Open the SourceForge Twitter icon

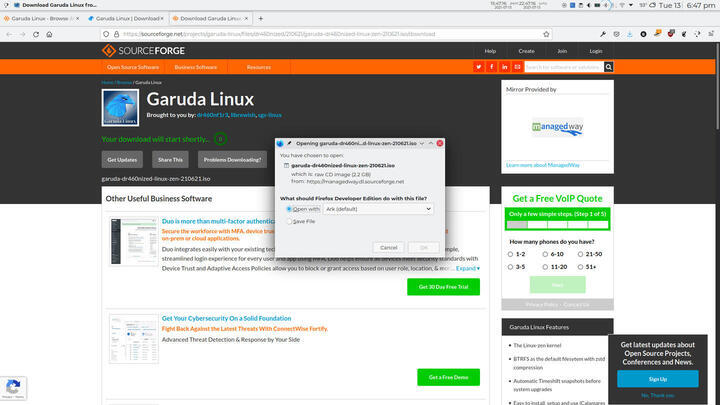pyautogui.click(x=478, y=67)
